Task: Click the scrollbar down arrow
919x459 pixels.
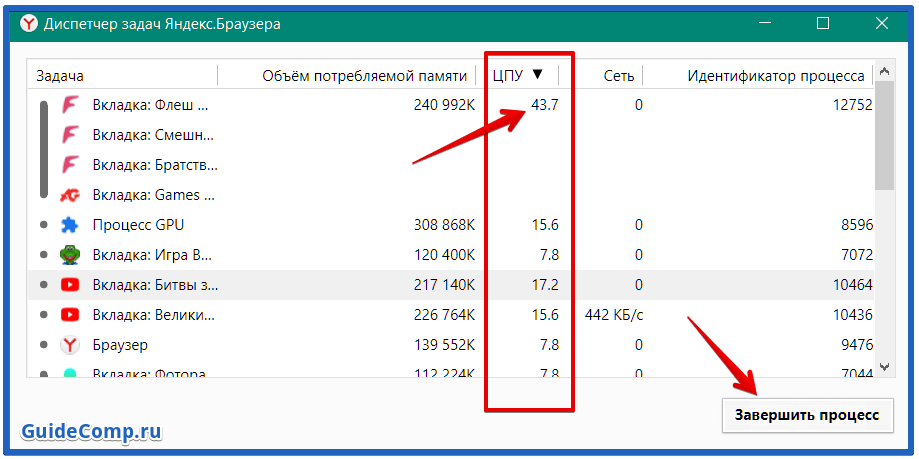Action: pos(884,366)
